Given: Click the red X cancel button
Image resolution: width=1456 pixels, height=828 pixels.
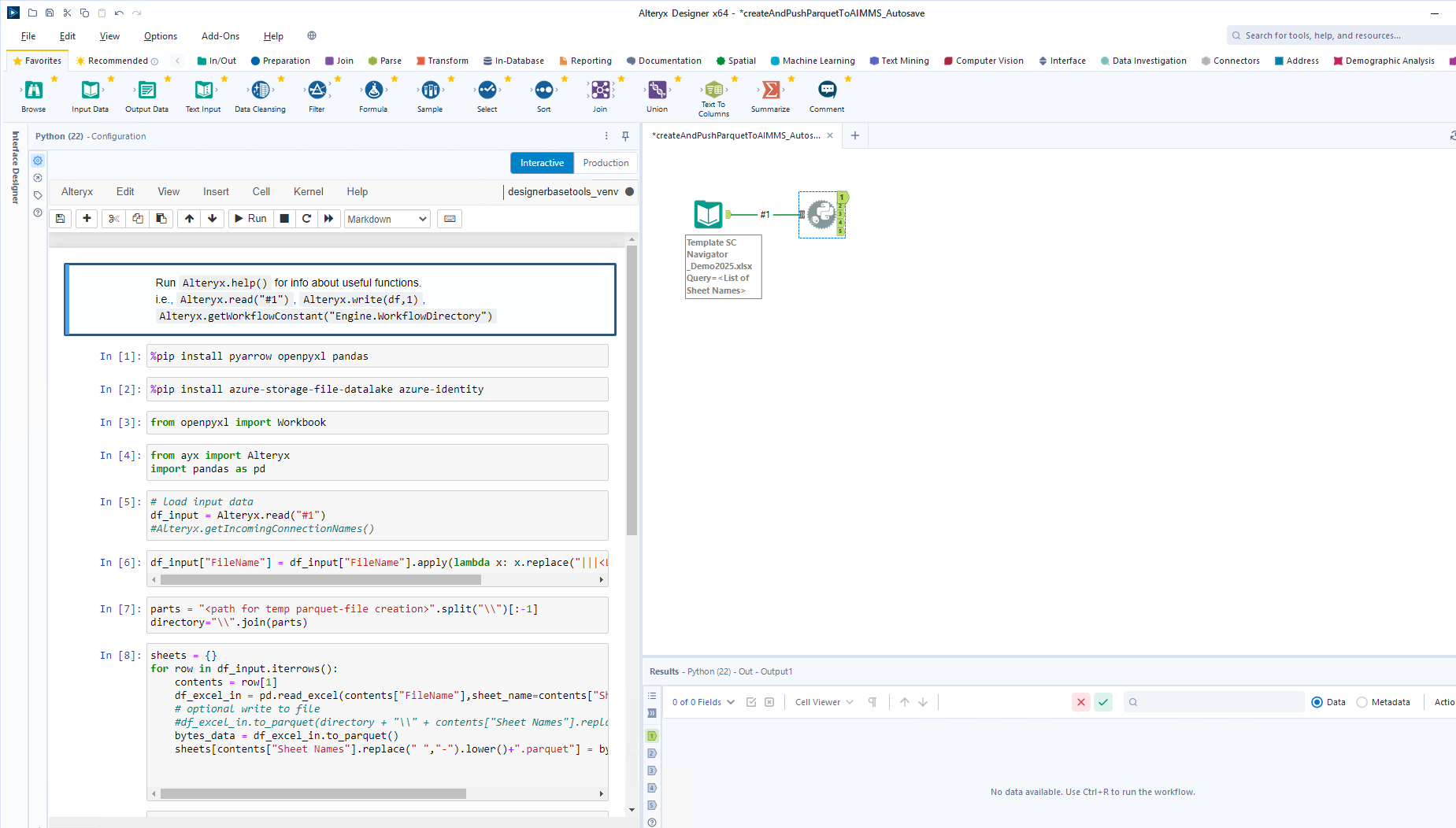Looking at the screenshot, I should point(1081,702).
